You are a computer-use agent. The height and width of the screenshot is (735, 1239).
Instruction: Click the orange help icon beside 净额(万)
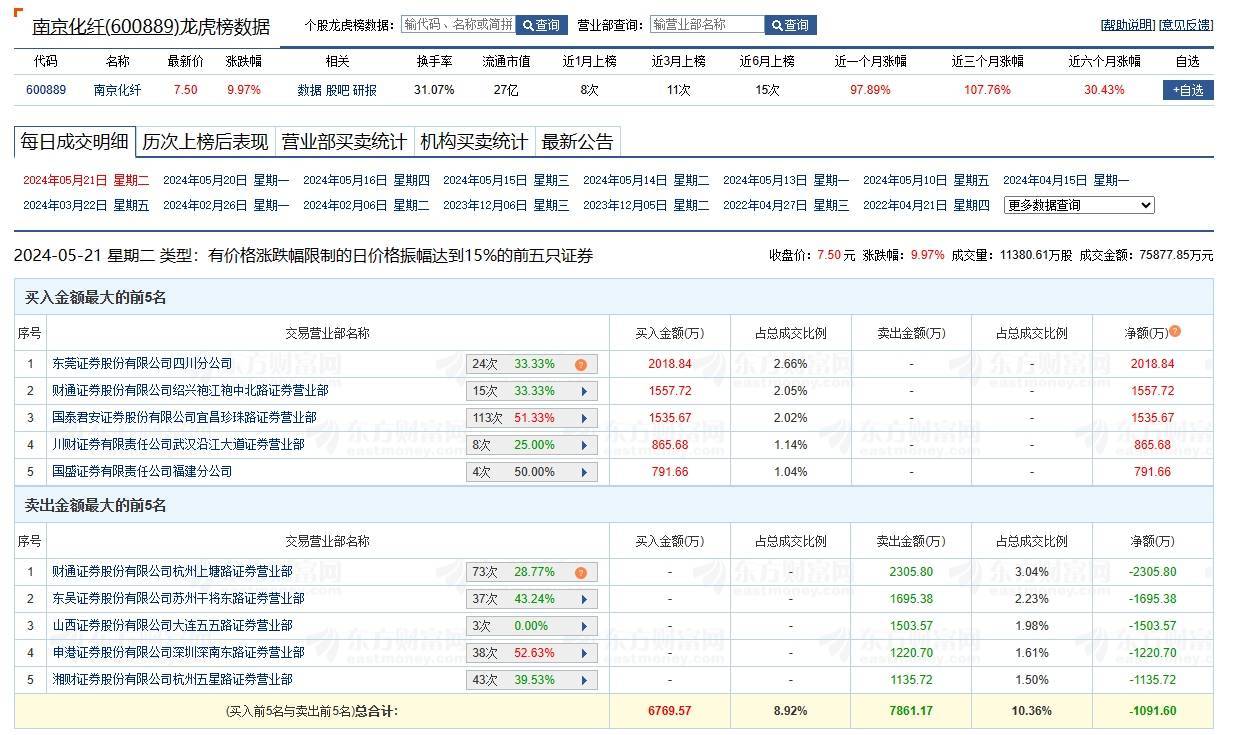point(1175,331)
